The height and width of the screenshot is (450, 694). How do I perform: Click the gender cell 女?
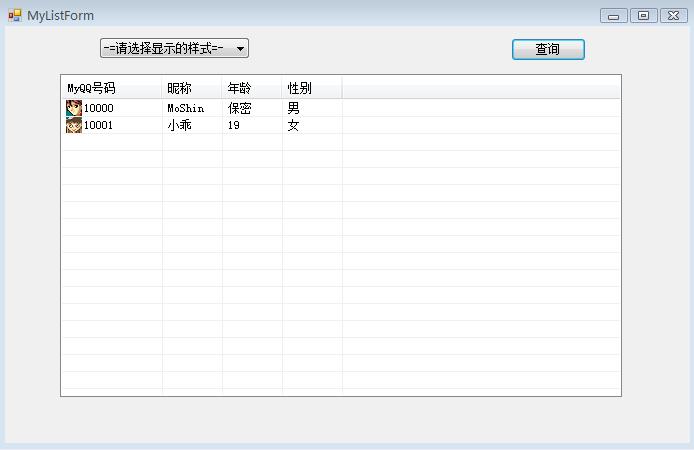[x=293, y=125]
